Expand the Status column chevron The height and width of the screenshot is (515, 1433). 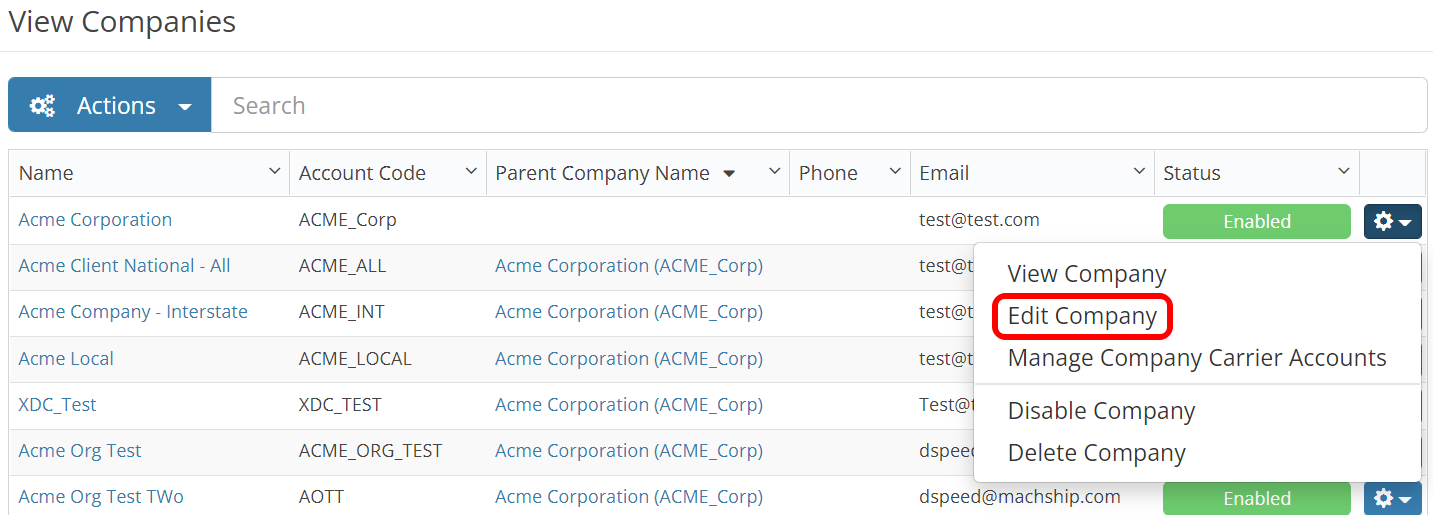tap(1344, 173)
